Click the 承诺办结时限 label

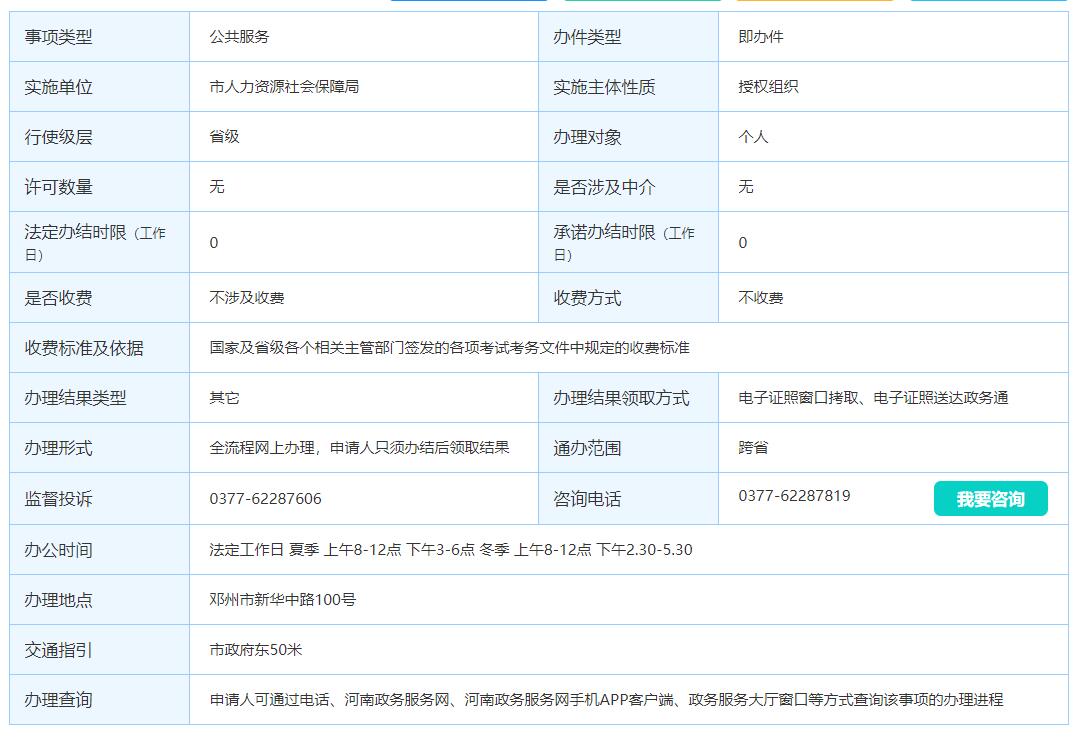(624, 243)
